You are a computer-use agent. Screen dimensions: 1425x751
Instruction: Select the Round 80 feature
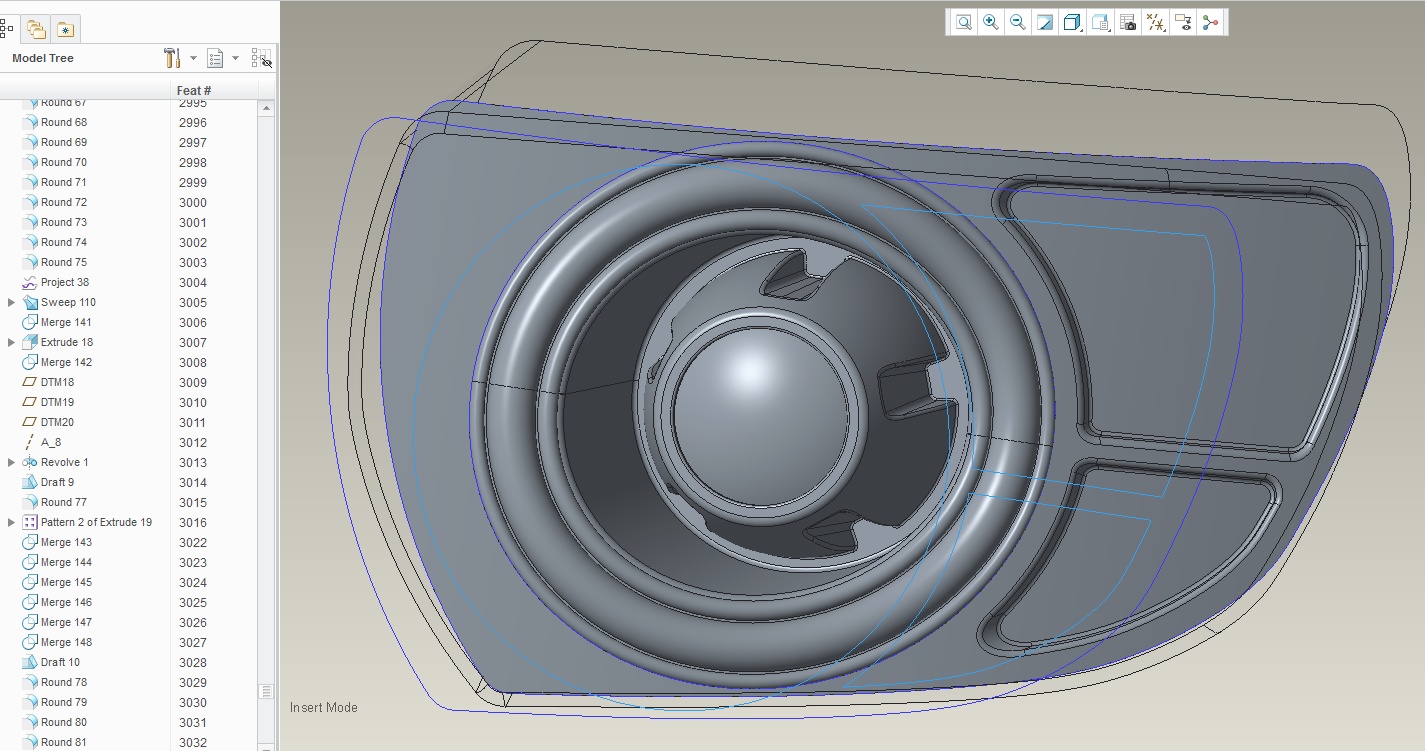(x=64, y=722)
